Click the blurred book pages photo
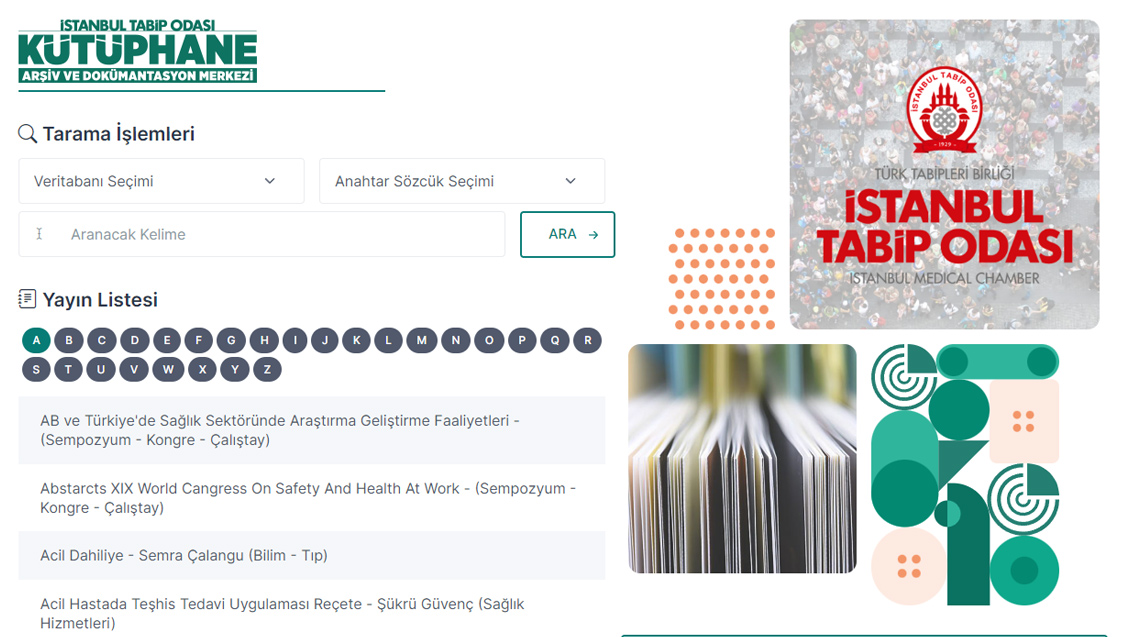 coord(742,458)
